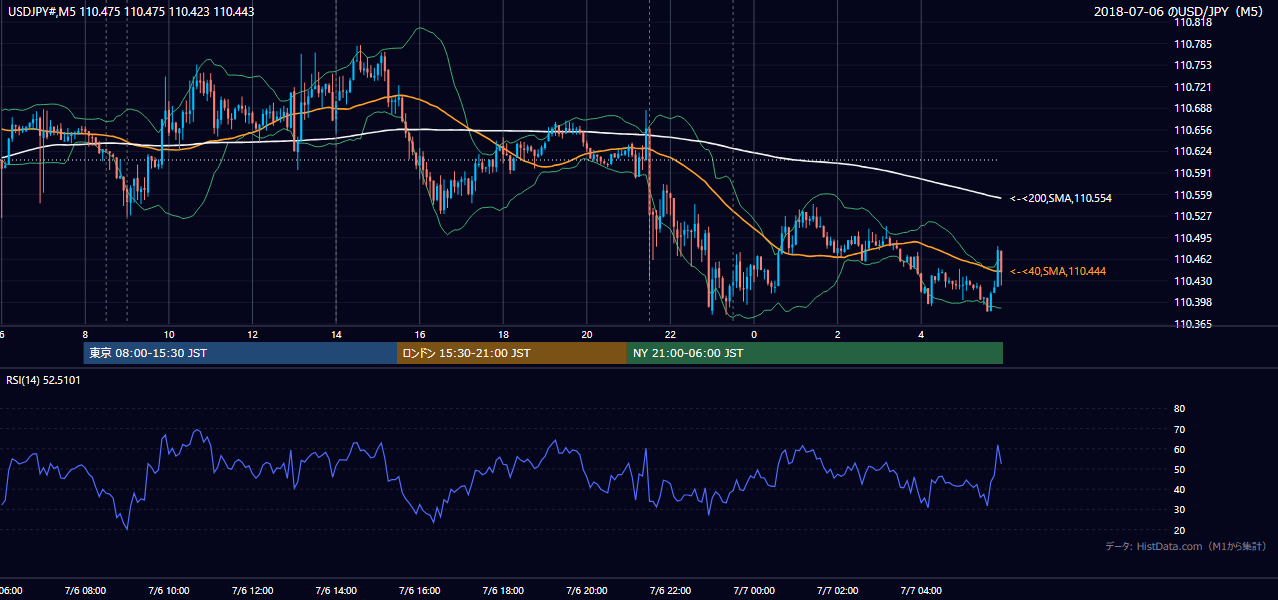Click the RSI 70 level label
This screenshot has width=1278, height=600.
click(x=1179, y=429)
